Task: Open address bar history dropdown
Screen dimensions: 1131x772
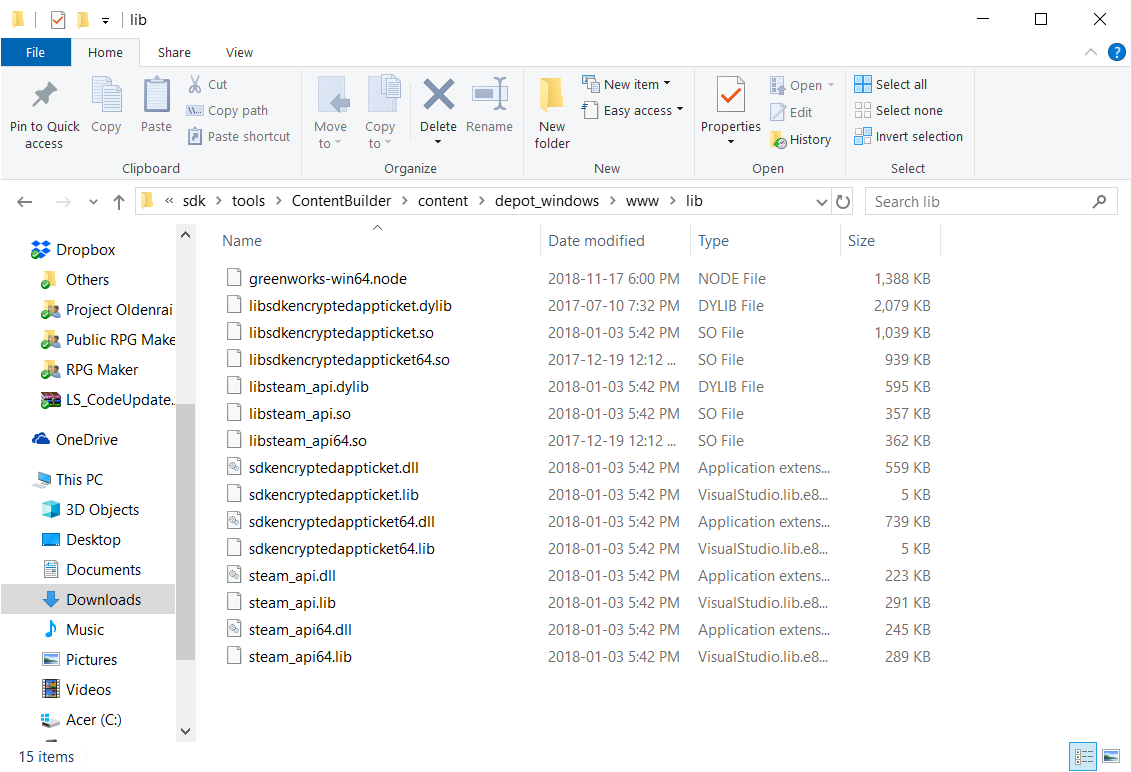Action: [822, 202]
